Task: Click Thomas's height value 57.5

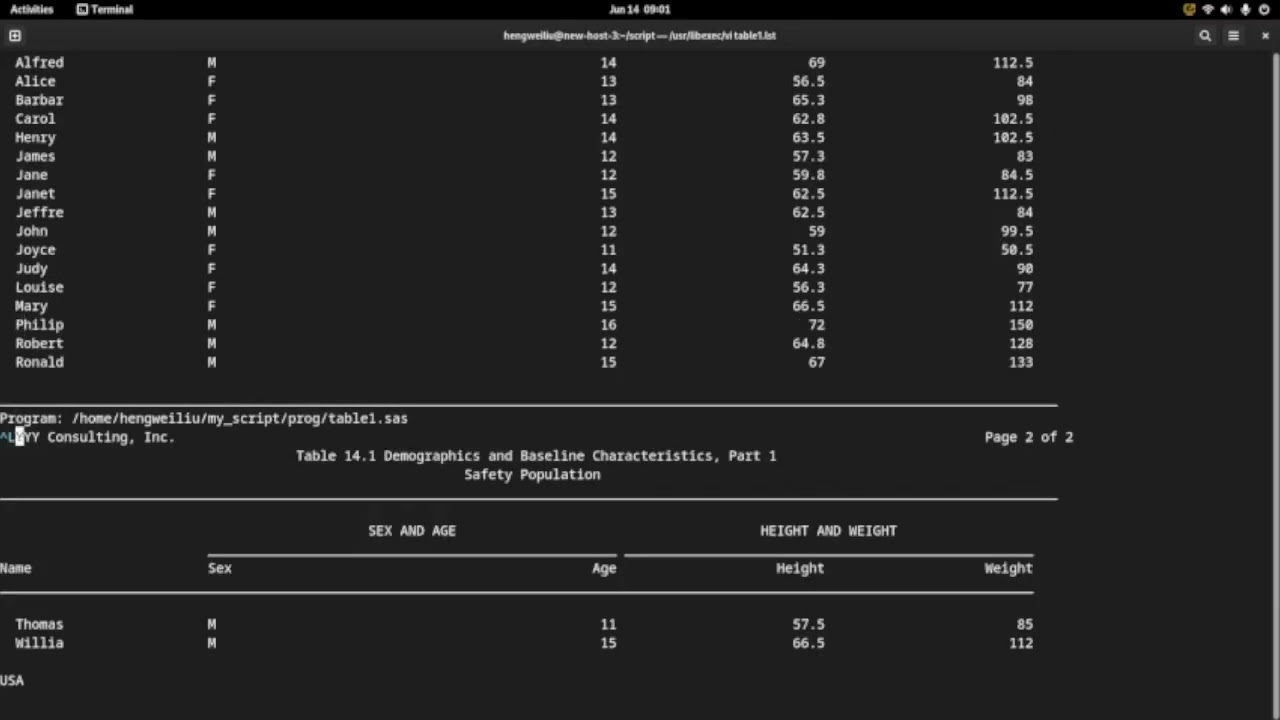Action: tap(808, 624)
